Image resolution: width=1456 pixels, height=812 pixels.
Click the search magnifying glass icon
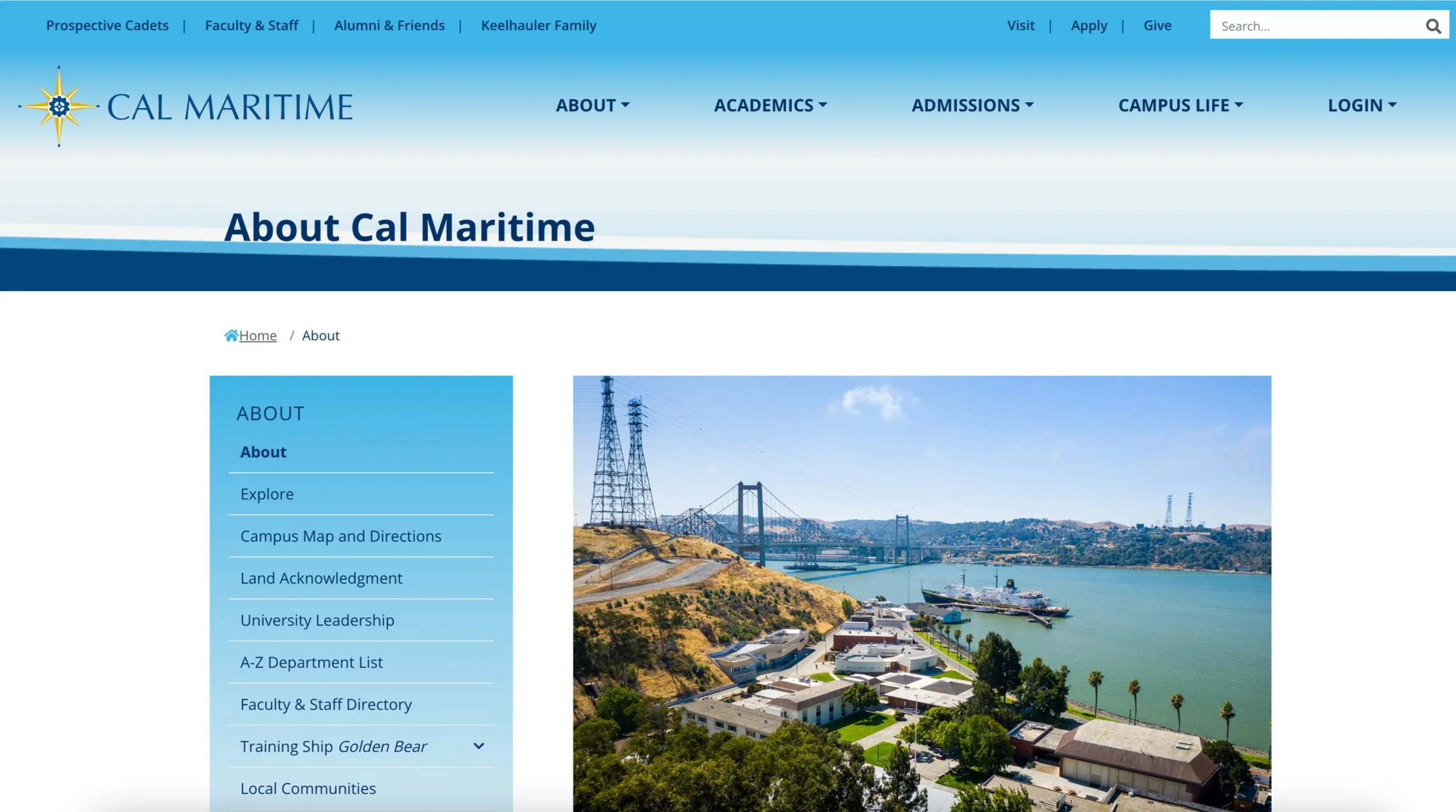1433,26
